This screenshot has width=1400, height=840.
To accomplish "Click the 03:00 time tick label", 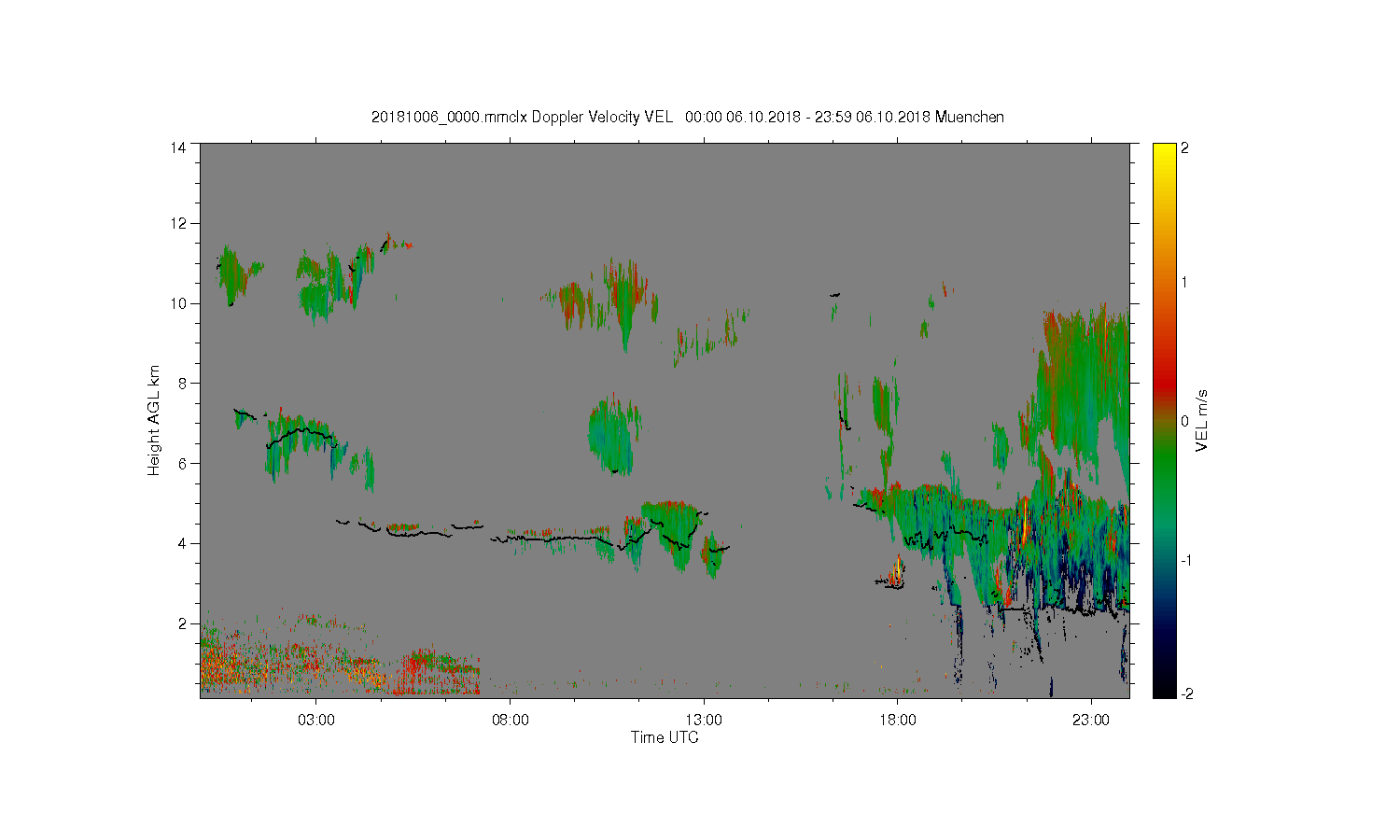I will tap(316, 721).
